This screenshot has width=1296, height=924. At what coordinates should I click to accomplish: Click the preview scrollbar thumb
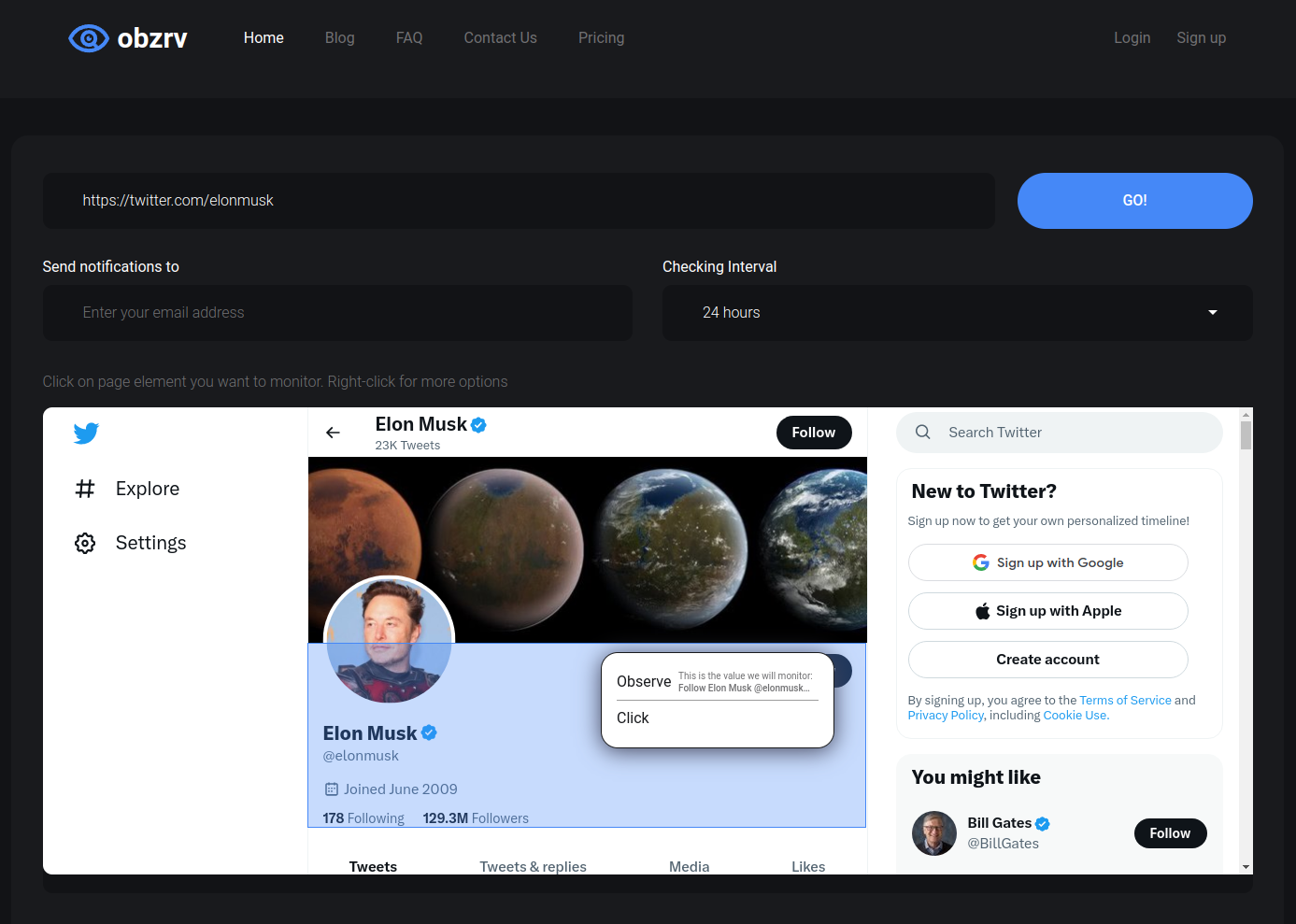click(x=1246, y=435)
